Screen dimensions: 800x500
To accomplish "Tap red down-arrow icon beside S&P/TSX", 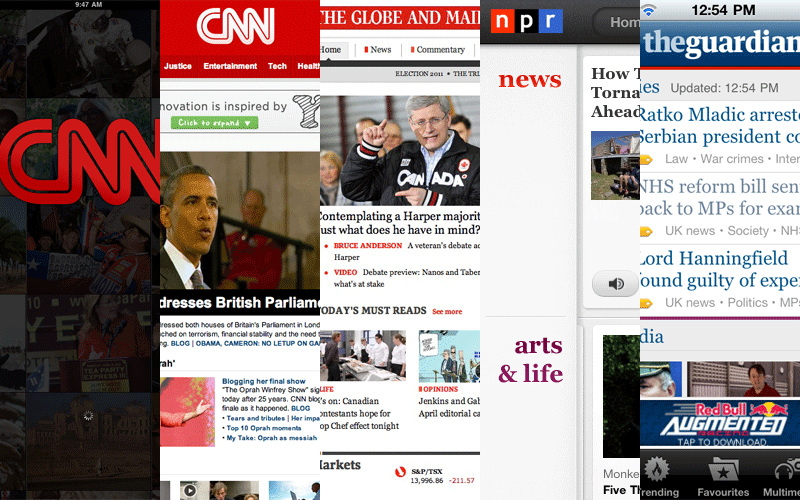I will pos(401,472).
